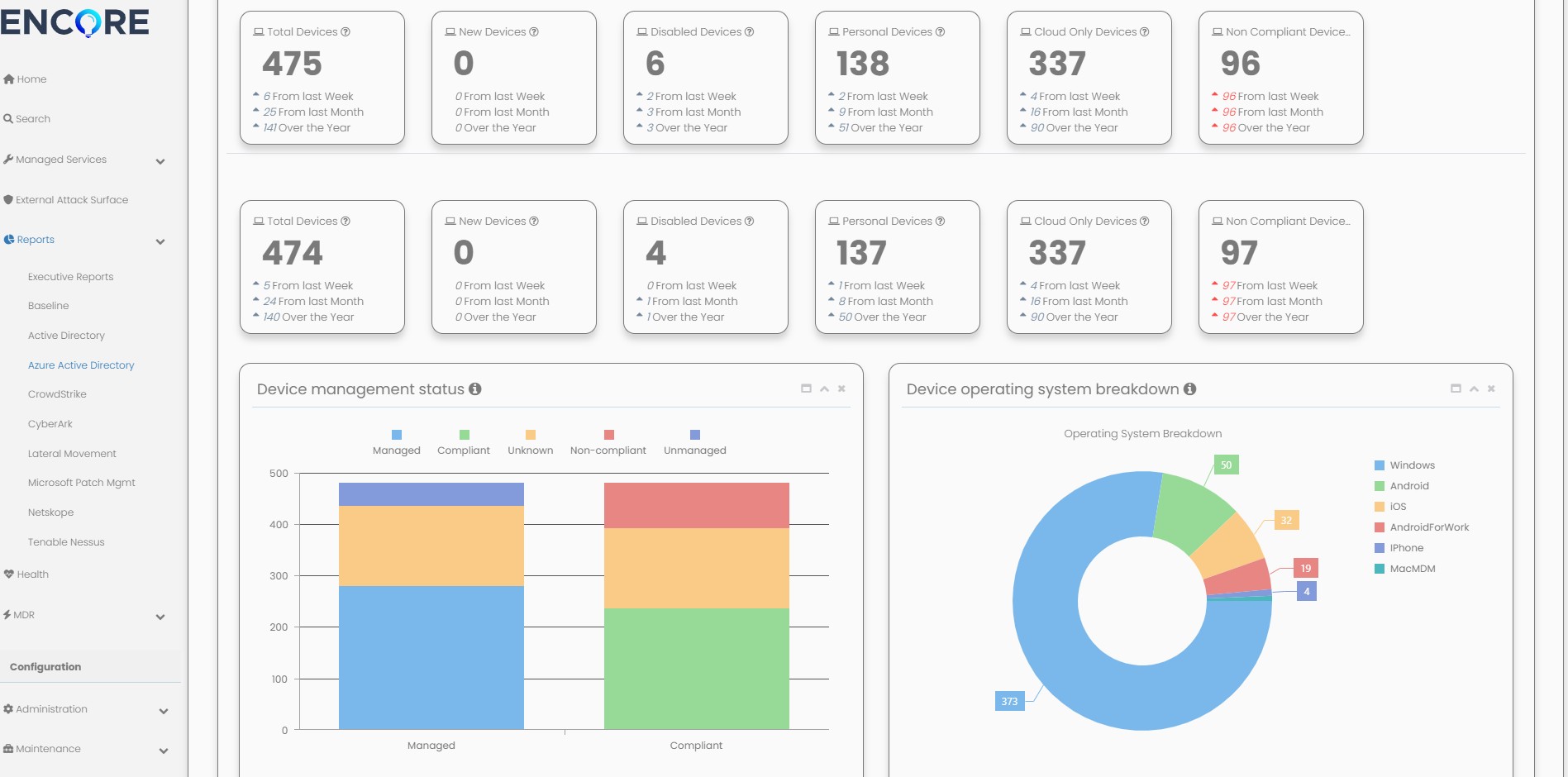Click help icon on top Personal Devices card

coord(940,32)
